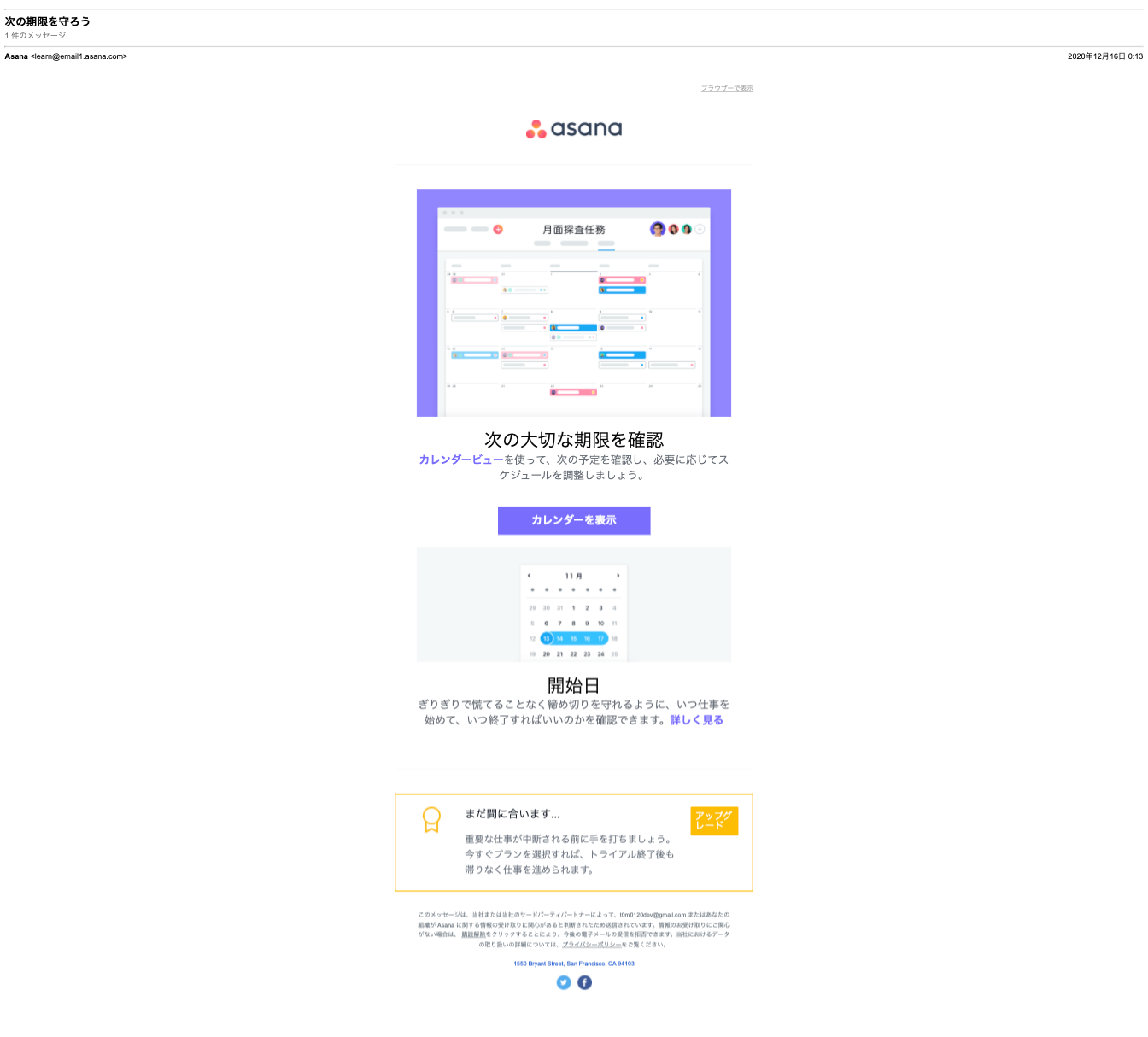Click the date 2020年12月16日 0:13

1105,56
